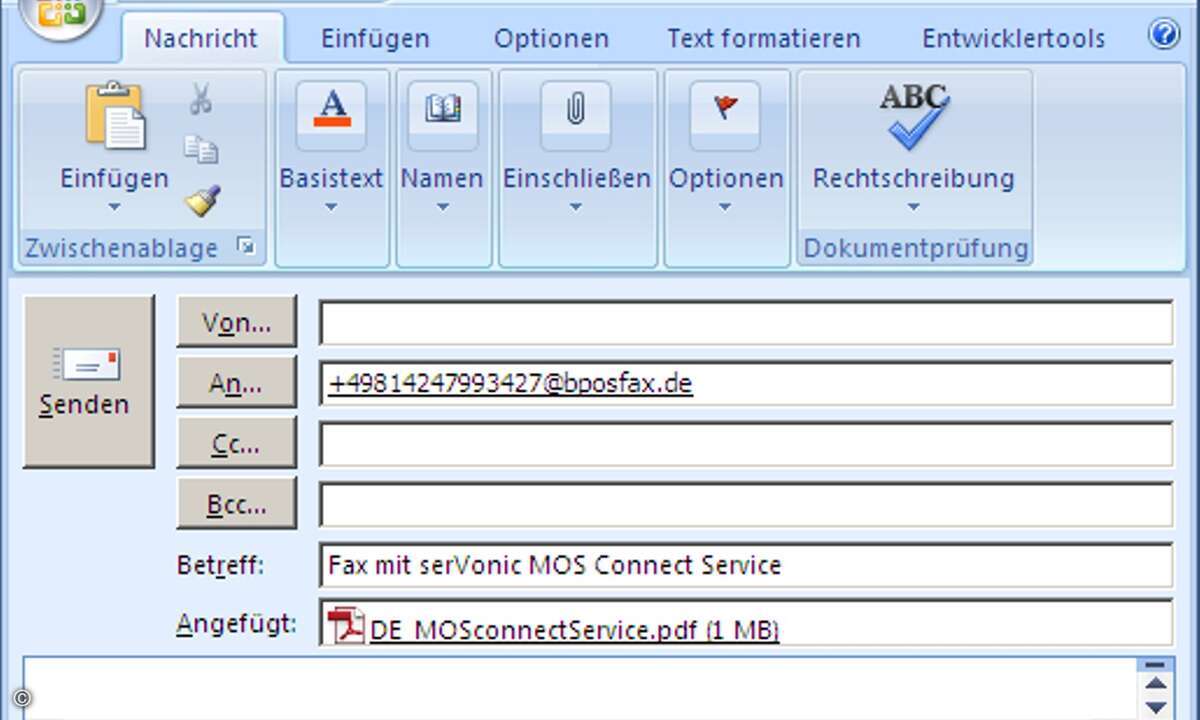Focus the empty Von input field
The width and height of the screenshot is (1200, 720).
pos(746,323)
